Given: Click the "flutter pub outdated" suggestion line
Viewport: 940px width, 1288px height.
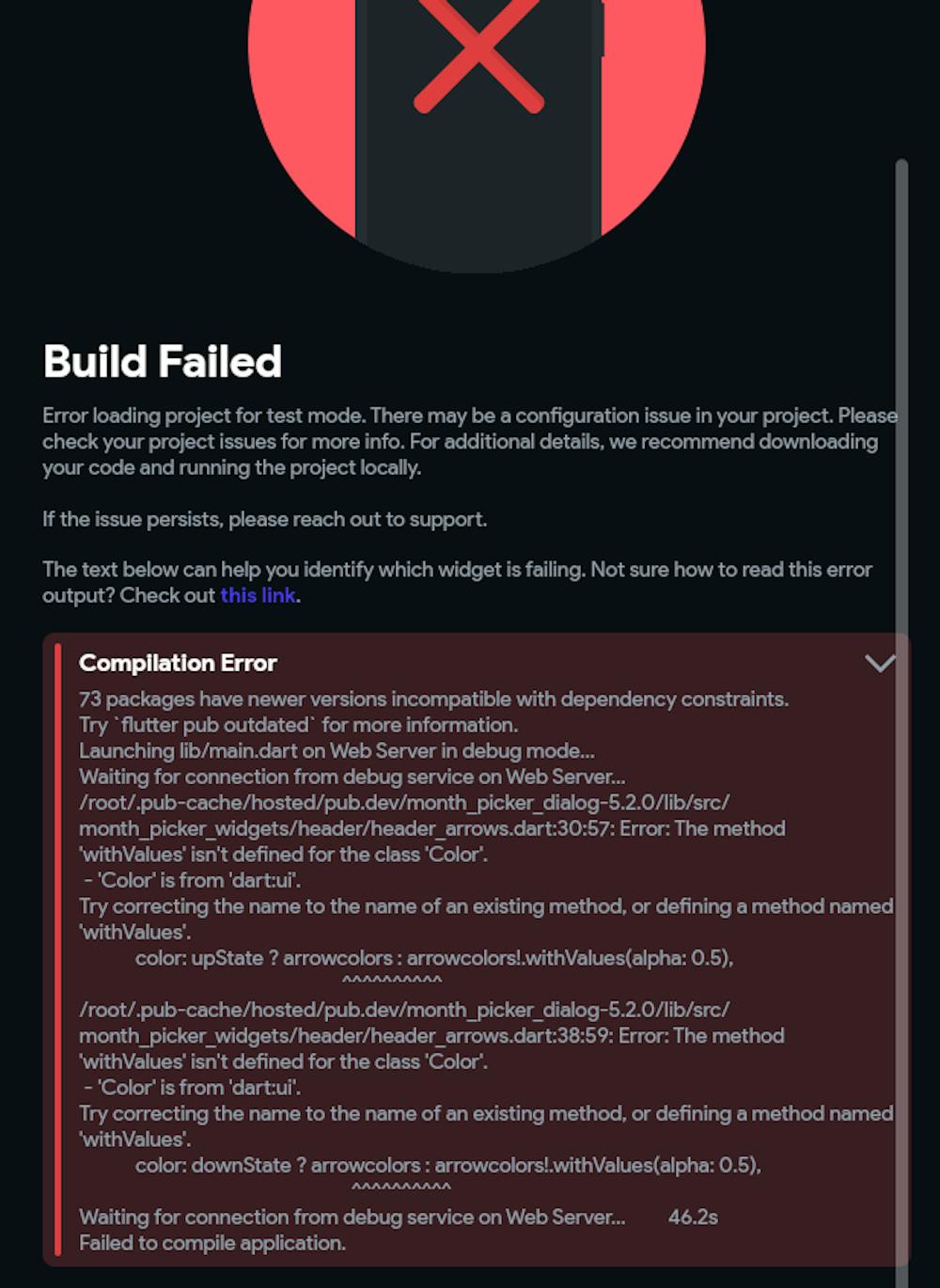Looking at the screenshot, I should coord(298,725).
